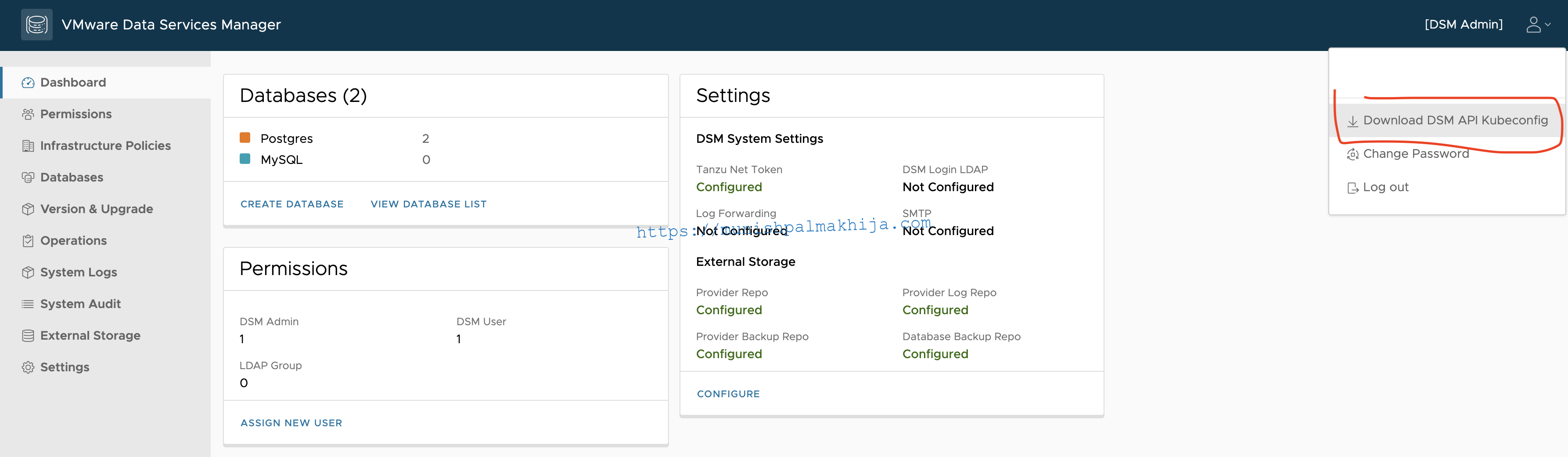Click DSM Login LDAP Not Configured status
Viewport: 1568px width, 457px height.
coord(948,187)
